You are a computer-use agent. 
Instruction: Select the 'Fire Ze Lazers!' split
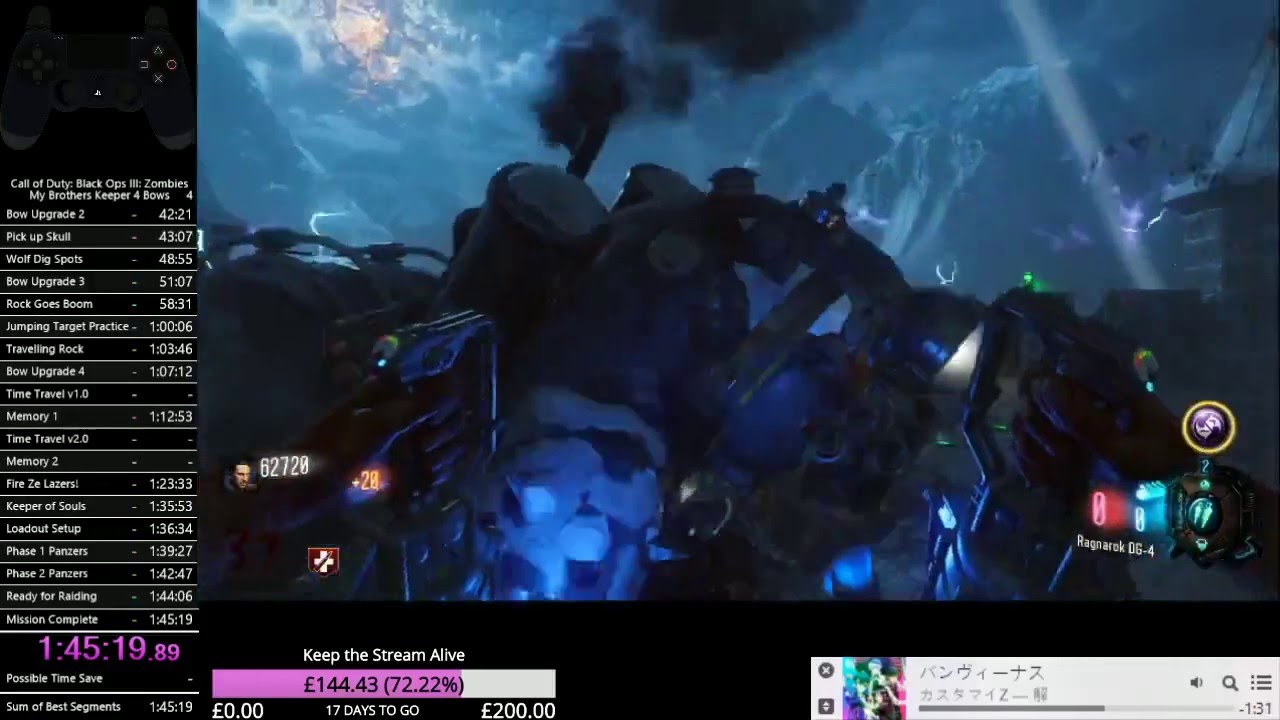[x=99, y=484]
